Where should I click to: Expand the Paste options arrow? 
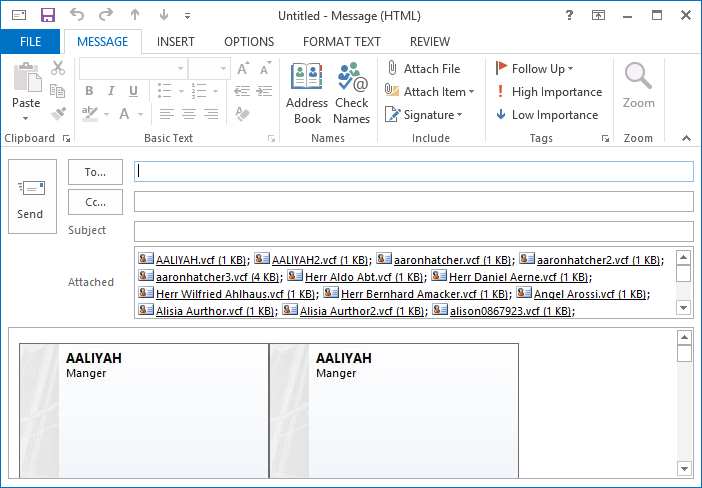coord(26,118)
